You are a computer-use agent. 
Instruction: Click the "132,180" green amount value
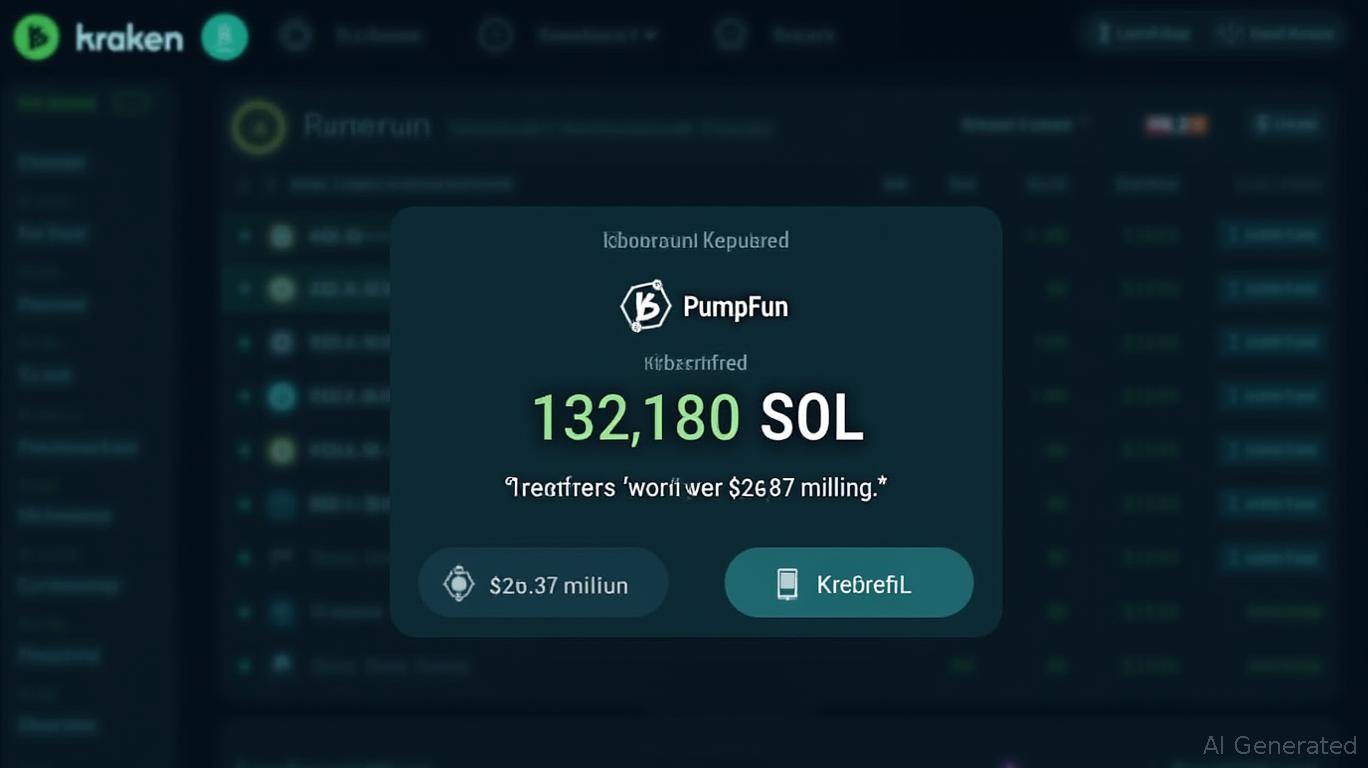636,418
